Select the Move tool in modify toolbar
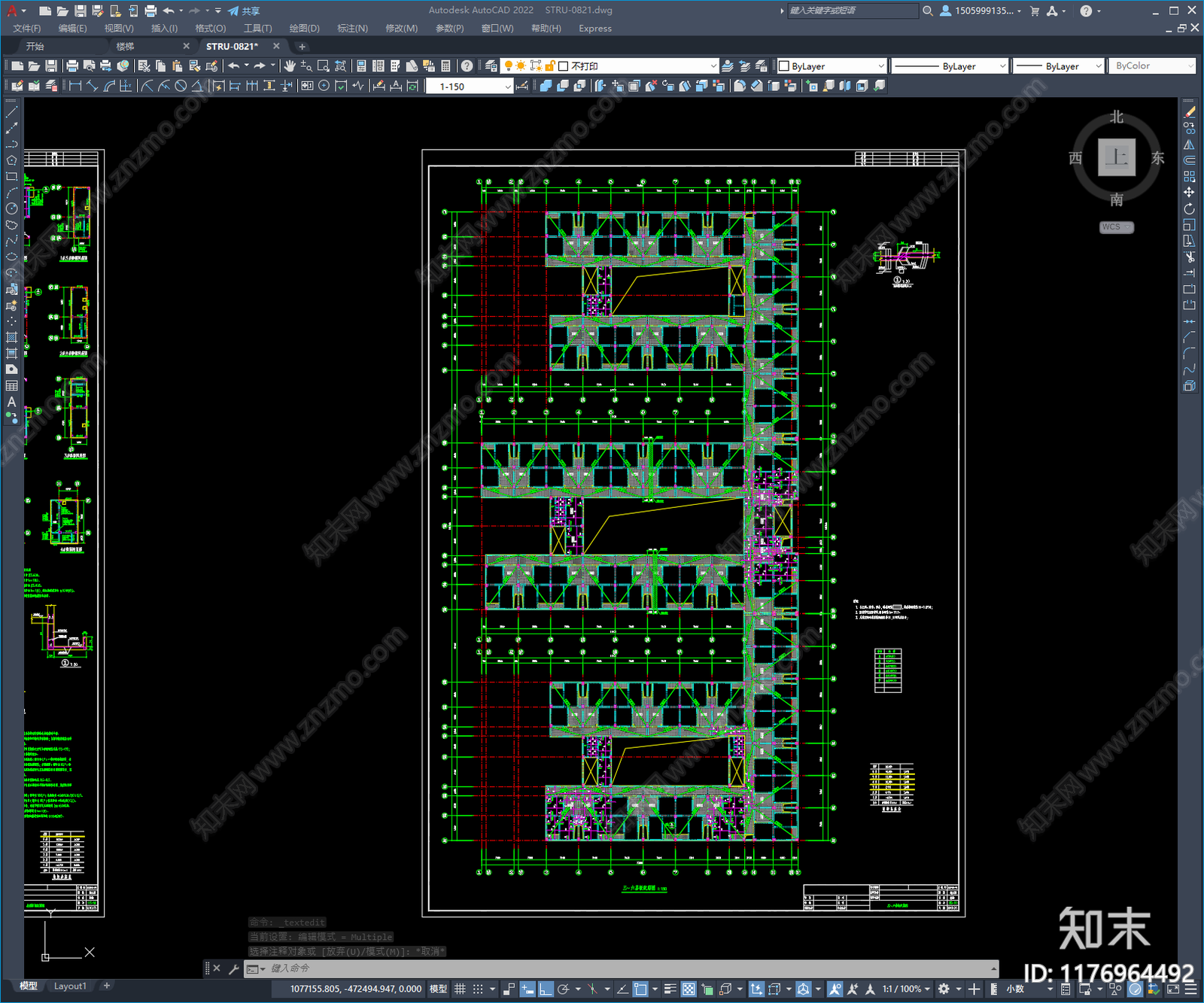This screenshot has width=1204, height=1003. 1189,193
